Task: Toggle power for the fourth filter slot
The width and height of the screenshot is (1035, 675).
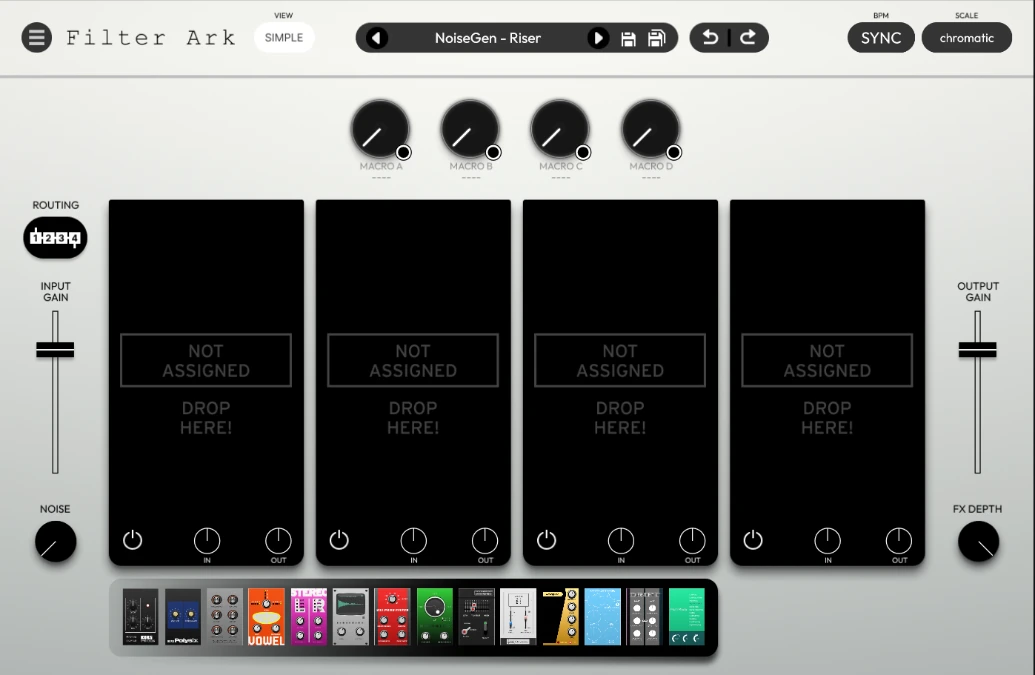Action: point(754,541)
